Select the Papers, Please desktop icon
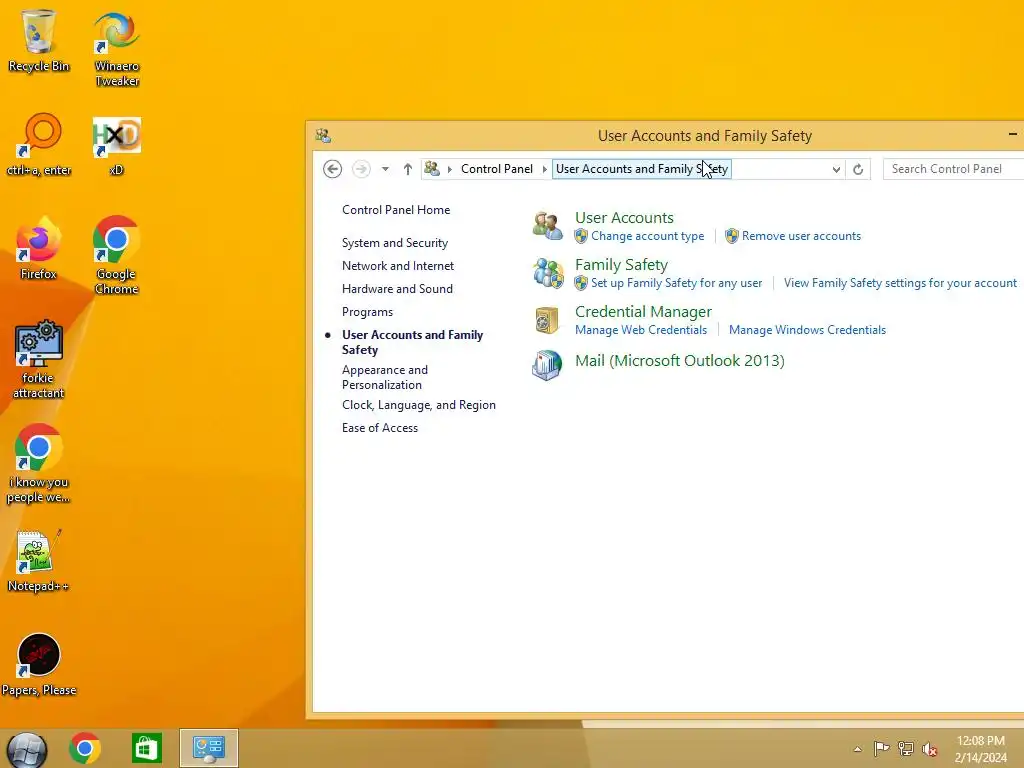The width and height of the screenshot is (1024, 768). (x=39, y=665)
